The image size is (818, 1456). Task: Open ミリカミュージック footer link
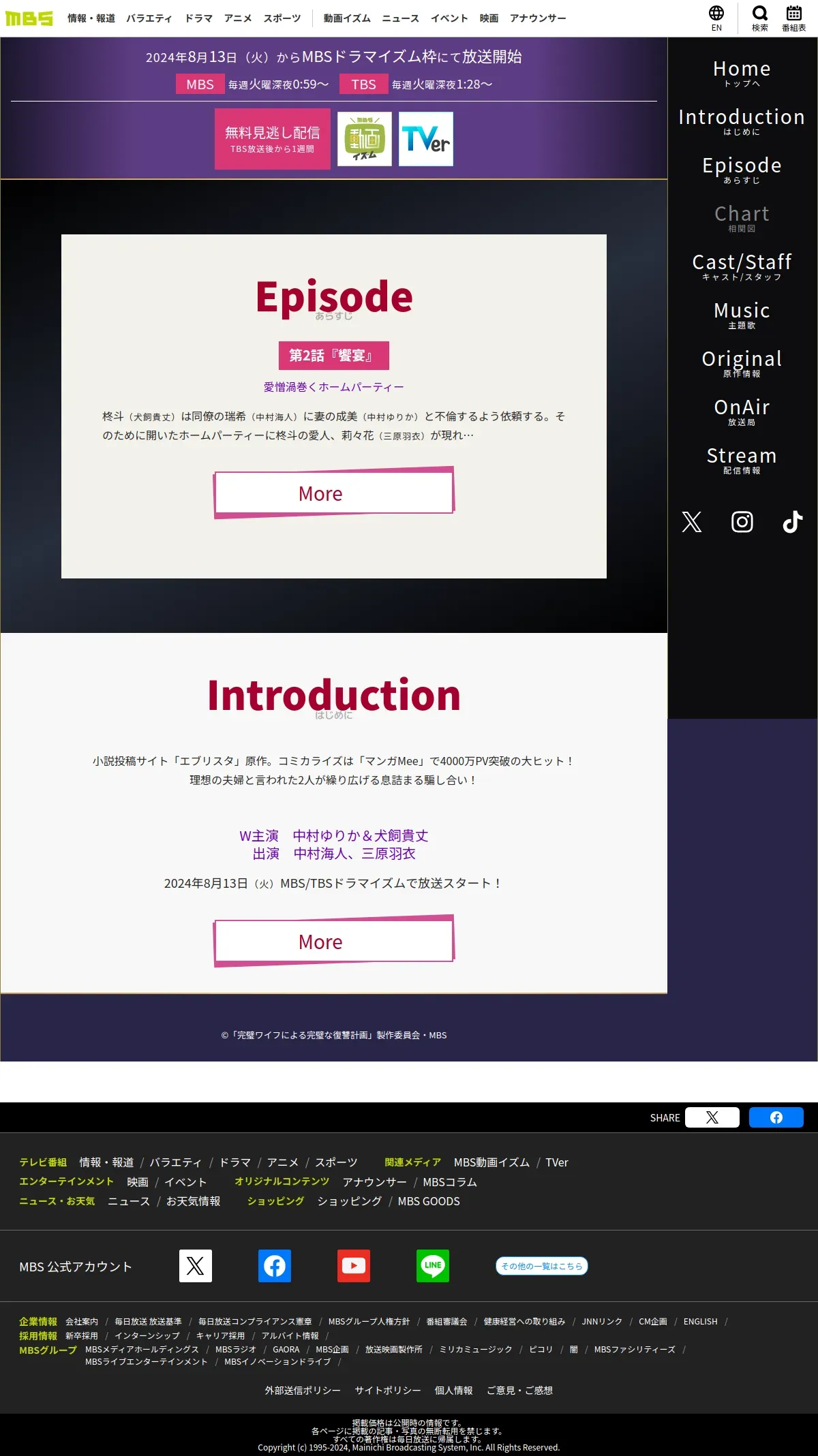pos(476,1349)
